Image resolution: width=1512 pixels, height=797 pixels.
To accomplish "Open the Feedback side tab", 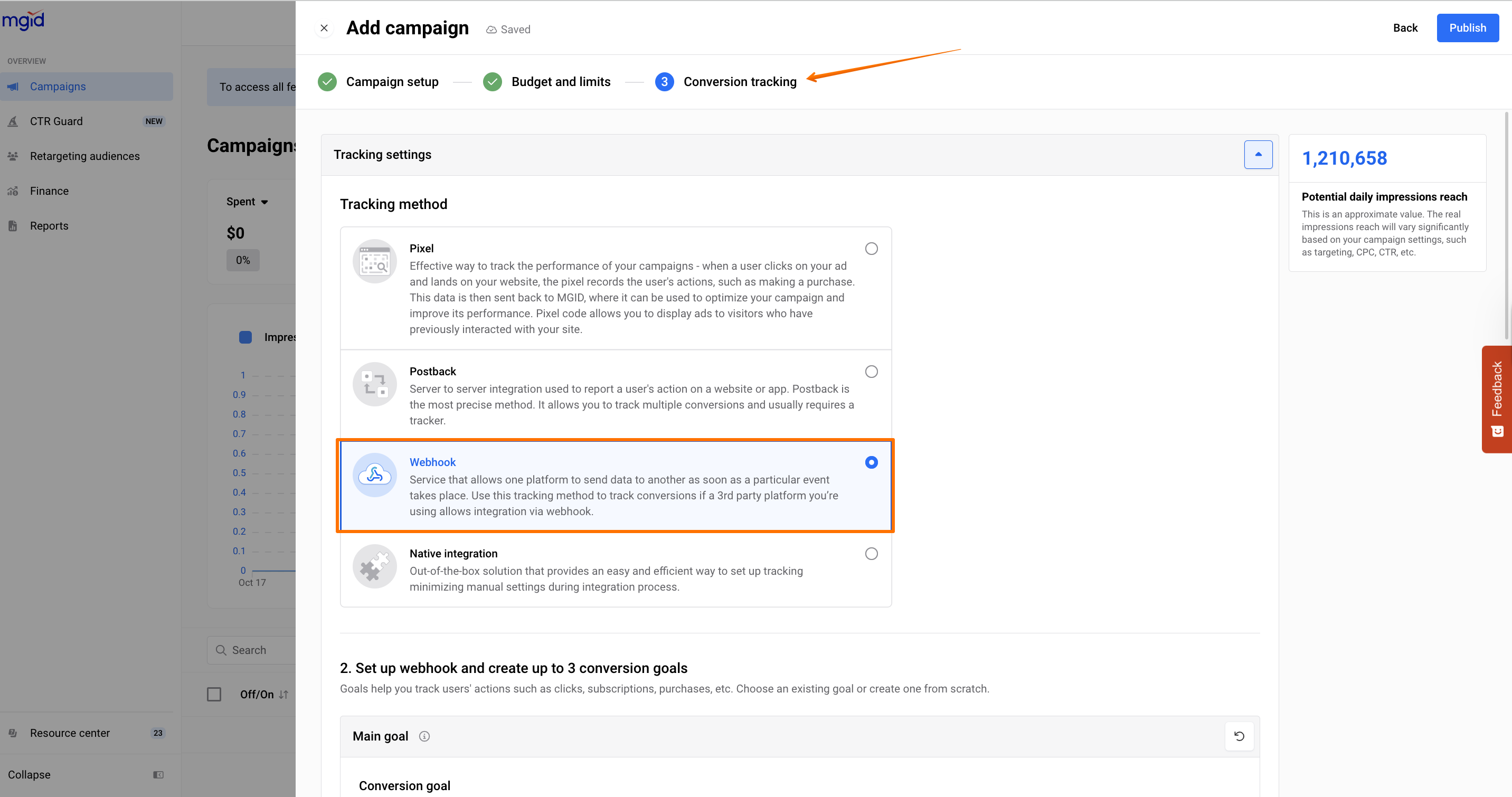I will (1497, 399).
